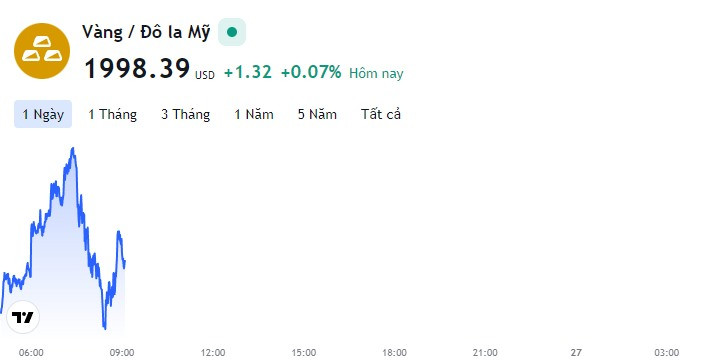Screen dimensions: 701x364
Task: Switch to the 3 Tháng range
Action: click(186, 114)
